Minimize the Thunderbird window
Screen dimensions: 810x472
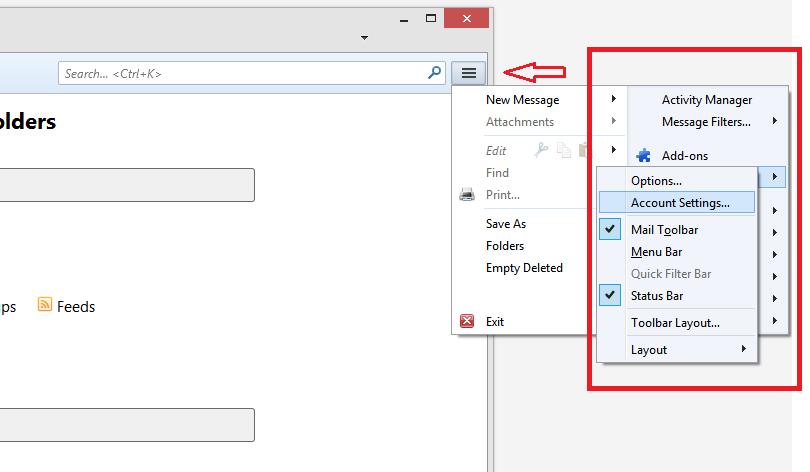(x=404, y=19)
